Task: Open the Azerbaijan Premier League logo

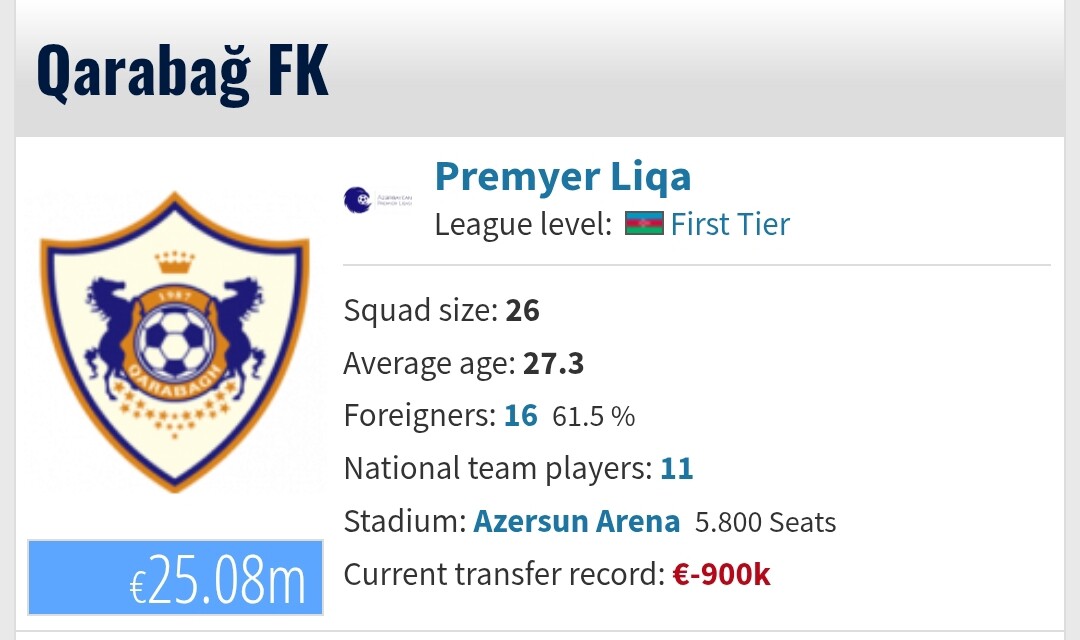Action: point(377,200)
